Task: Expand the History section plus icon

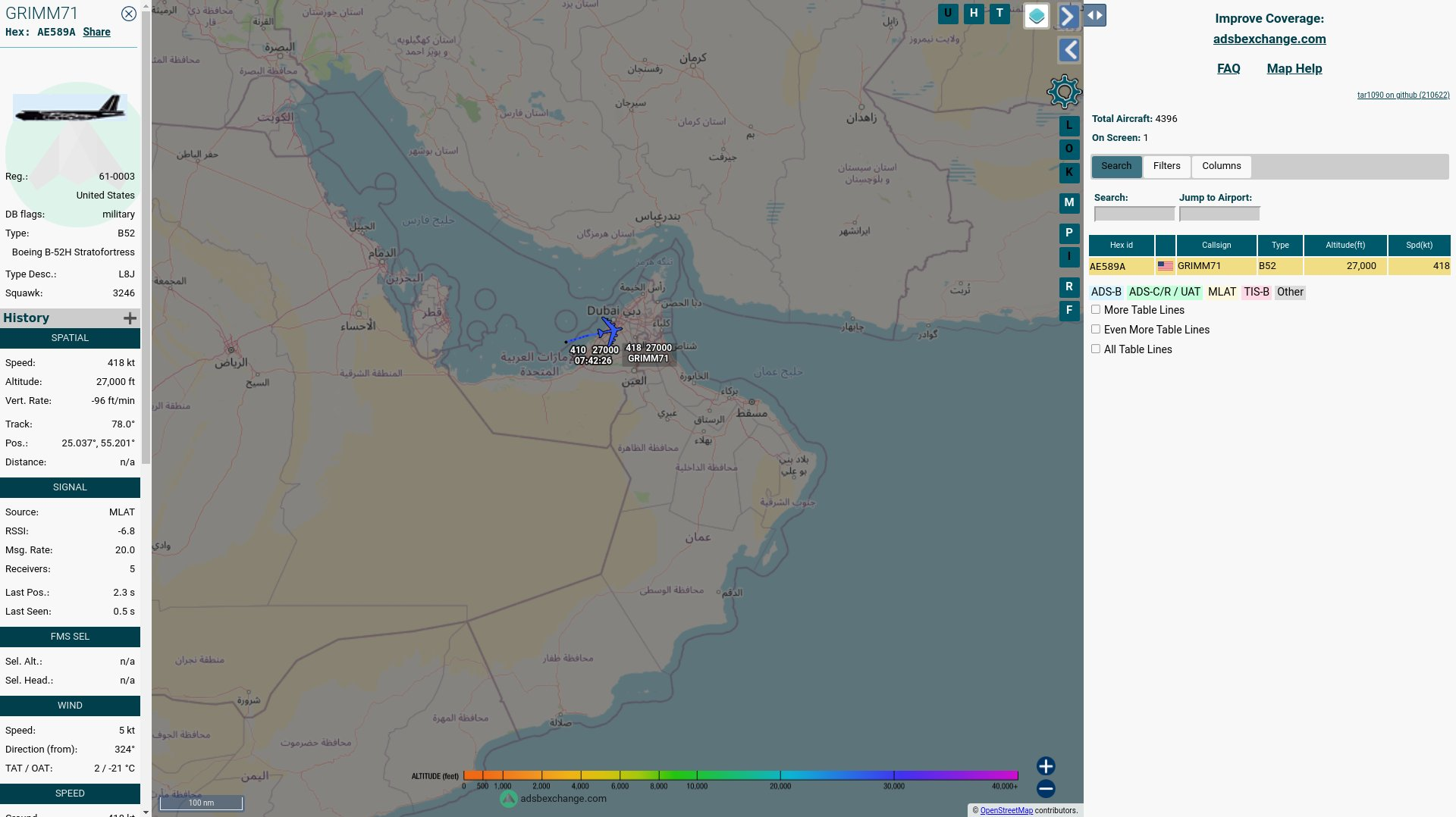Action: click(130, 318)
